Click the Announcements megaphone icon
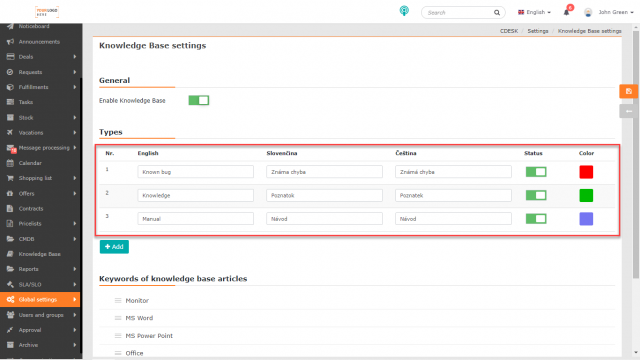640x360 pixels. [x=10, y=42]
